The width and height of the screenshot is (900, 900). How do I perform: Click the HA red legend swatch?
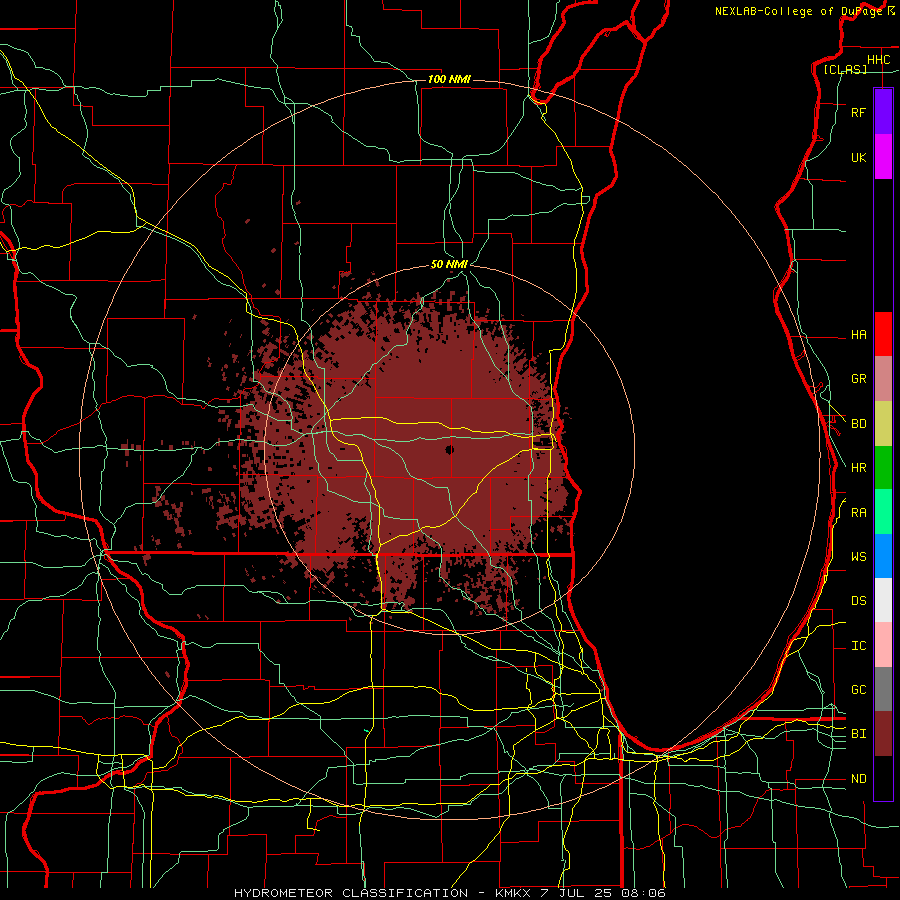(x=883, y=334)
